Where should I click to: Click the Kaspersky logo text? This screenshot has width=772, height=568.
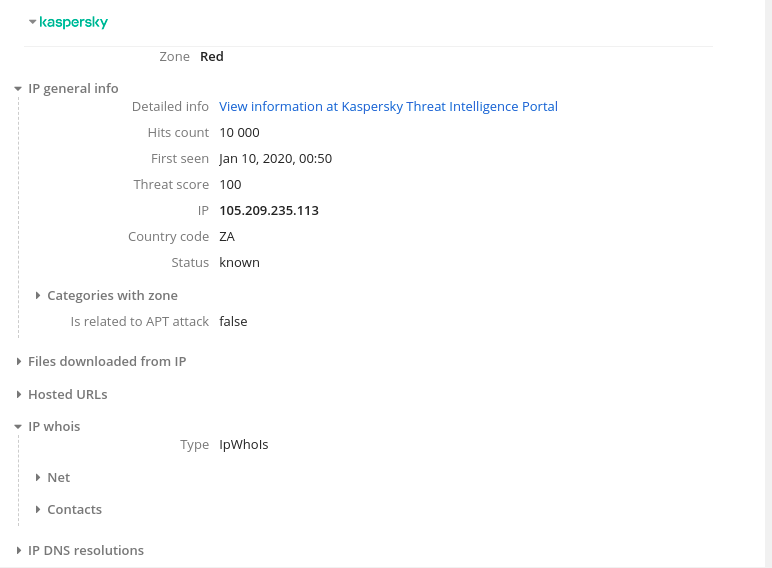pyautogui.click(x=73, y=22)
